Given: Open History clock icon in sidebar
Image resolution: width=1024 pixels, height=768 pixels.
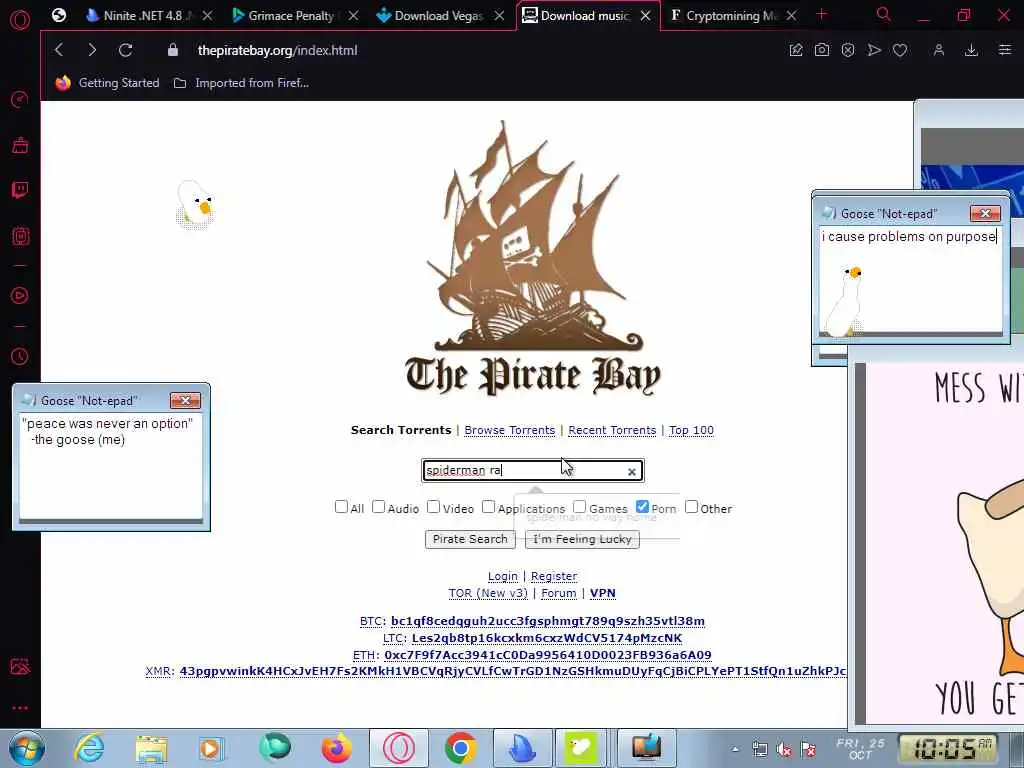Looking at the screenshot, I should point(20,356).
